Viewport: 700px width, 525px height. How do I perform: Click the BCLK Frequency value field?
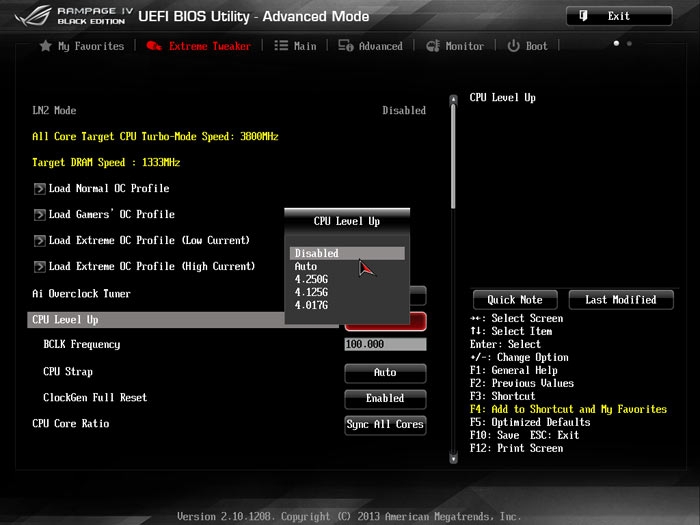(385, 345)
